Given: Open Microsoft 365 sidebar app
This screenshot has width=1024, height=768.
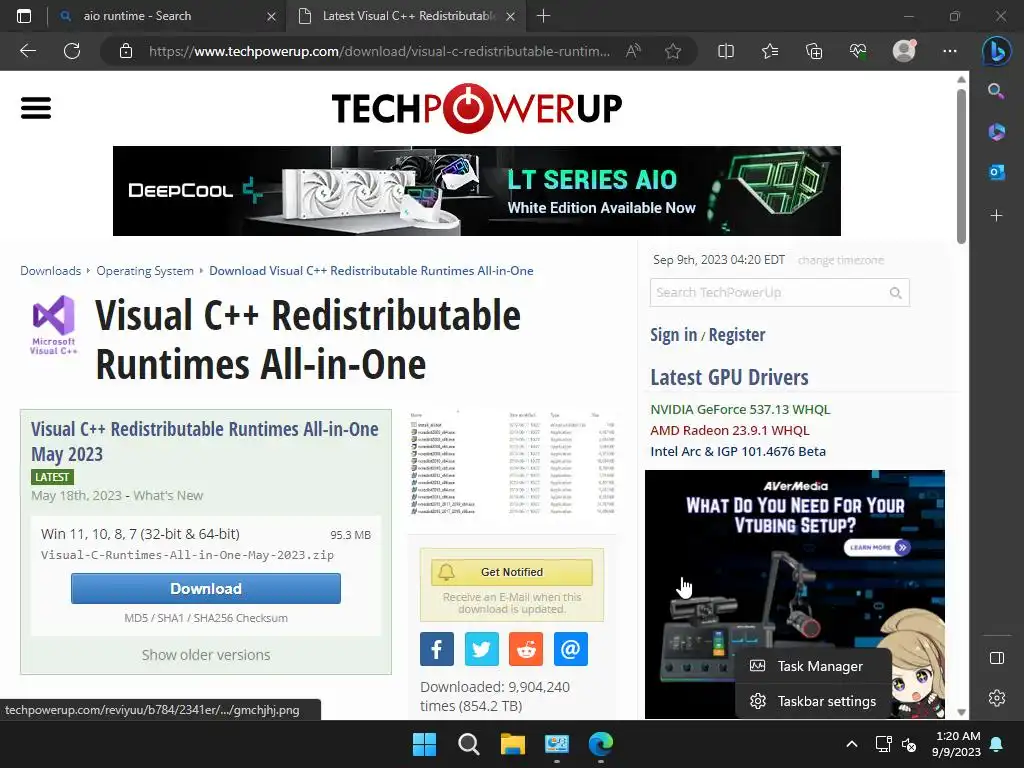Looking at the screenshot, I should point(996,132).
